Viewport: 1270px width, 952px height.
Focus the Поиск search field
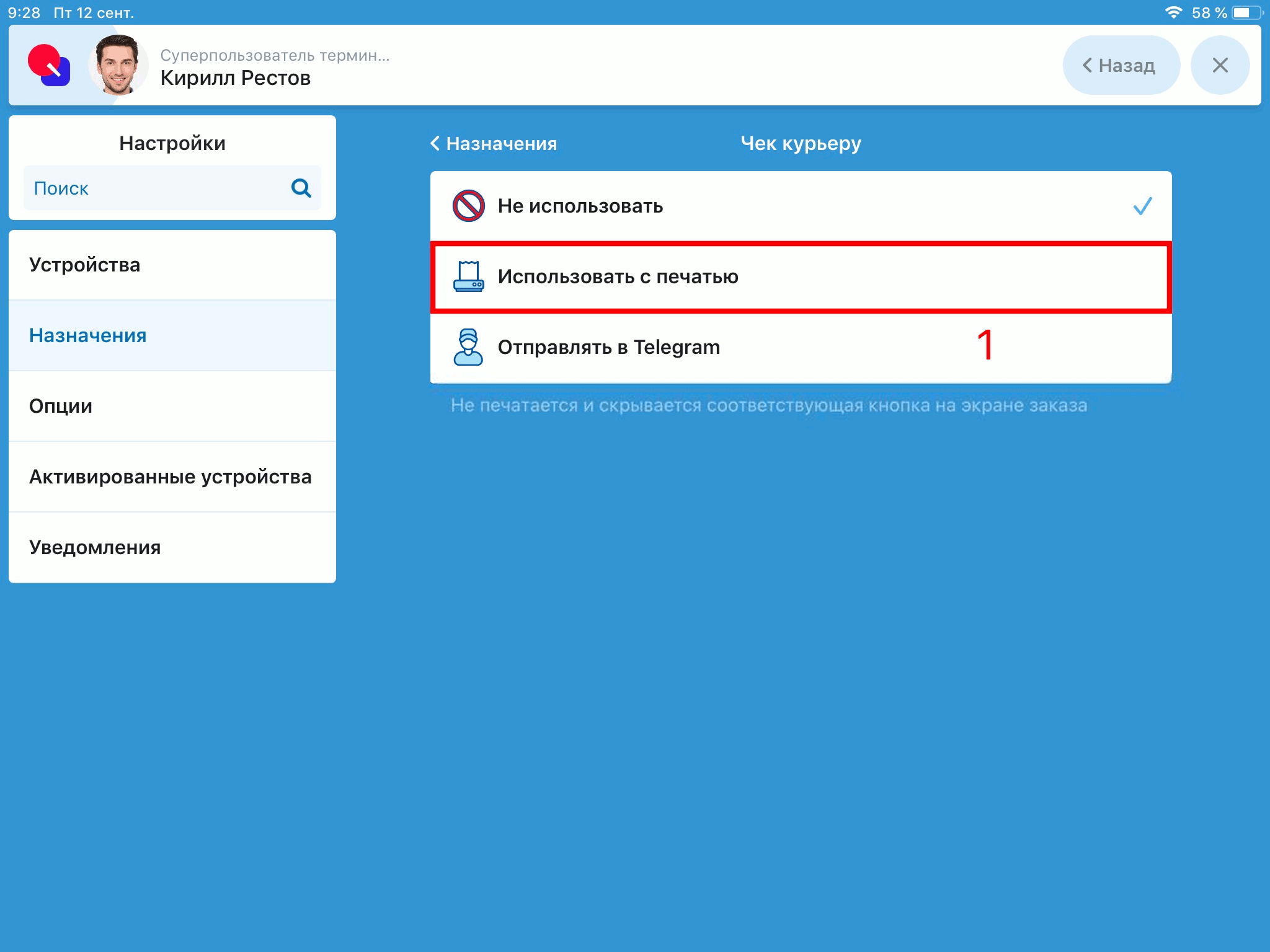tap(155, 188)
